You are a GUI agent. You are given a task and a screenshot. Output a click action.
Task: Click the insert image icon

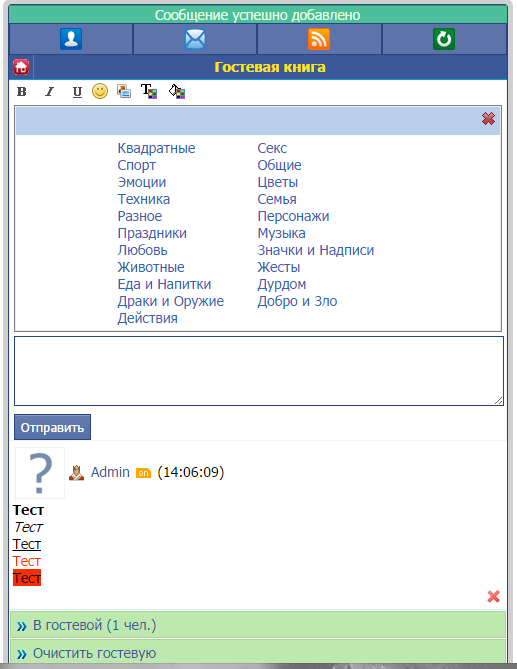pyautogui.click(x=124, y=91)
